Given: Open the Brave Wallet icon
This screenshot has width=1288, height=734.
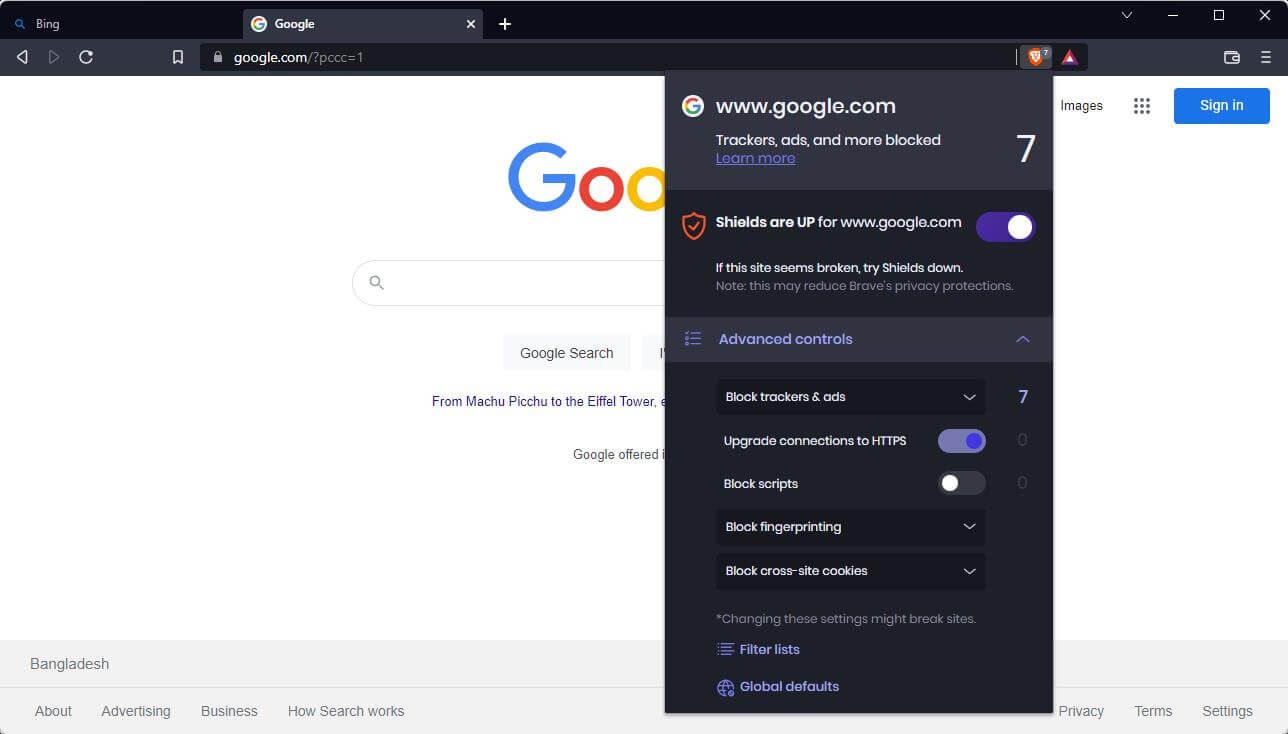Looking at the screenshot, I should [1232, 57].
